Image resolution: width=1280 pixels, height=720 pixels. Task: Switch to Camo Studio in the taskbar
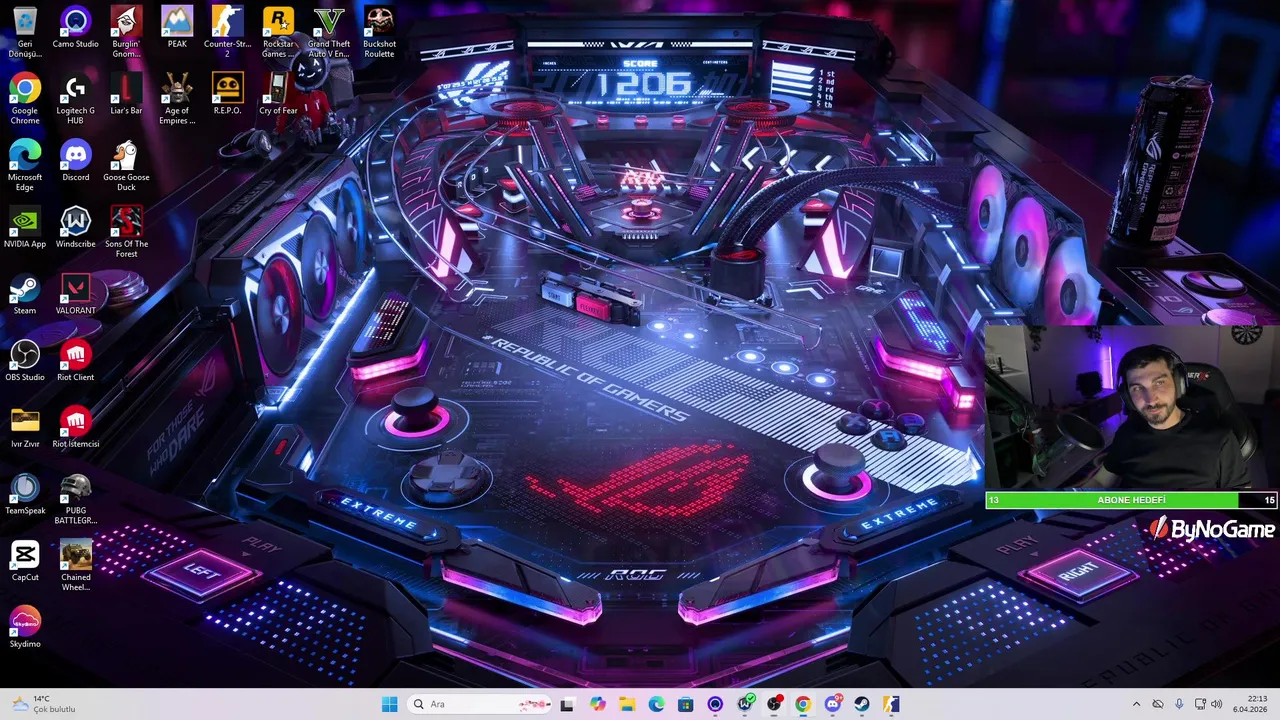[x=715, y=704]
